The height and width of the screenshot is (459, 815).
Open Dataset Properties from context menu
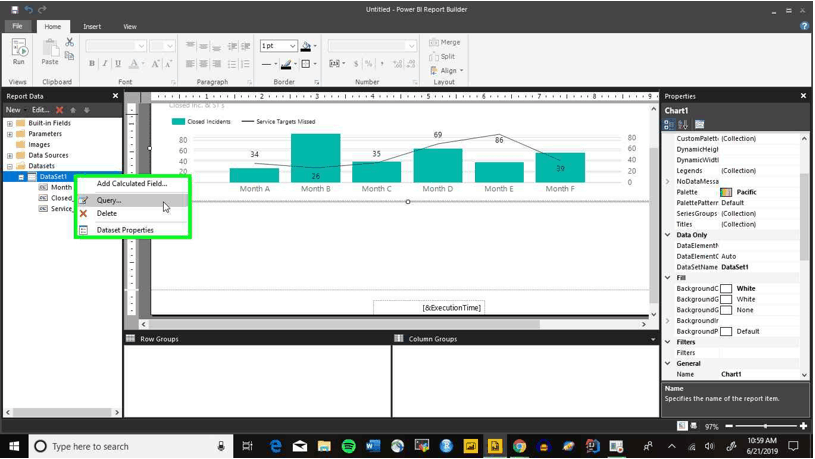coord(133,230)
